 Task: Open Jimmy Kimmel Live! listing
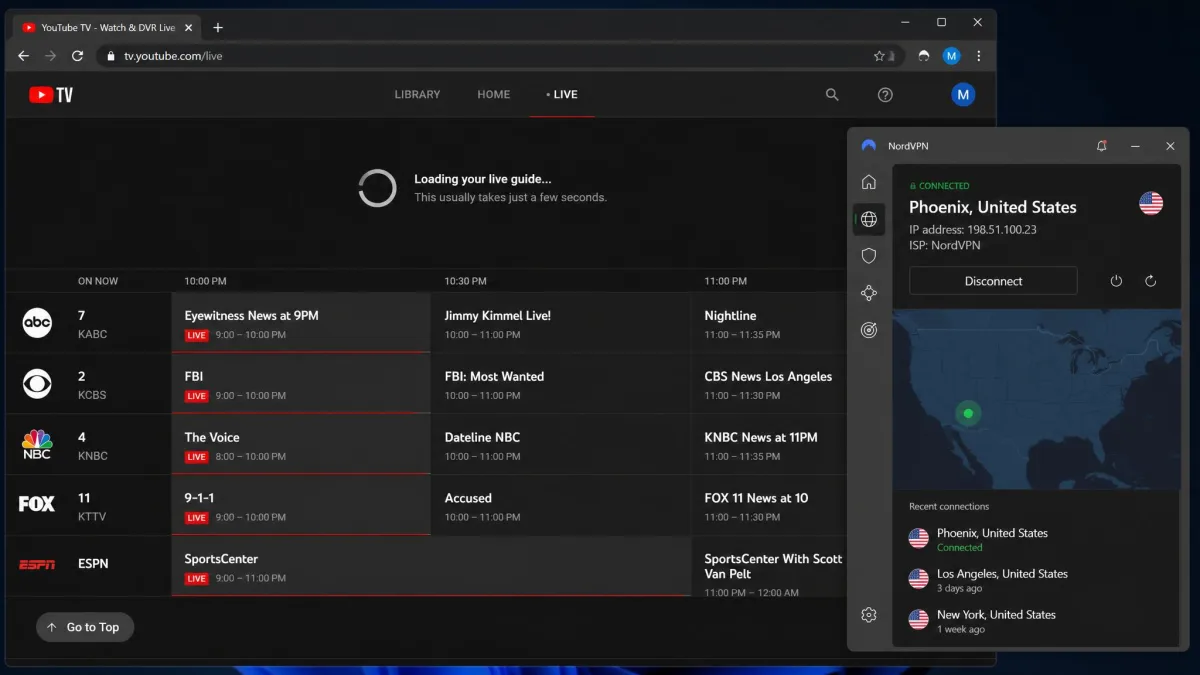click(561, 323)
